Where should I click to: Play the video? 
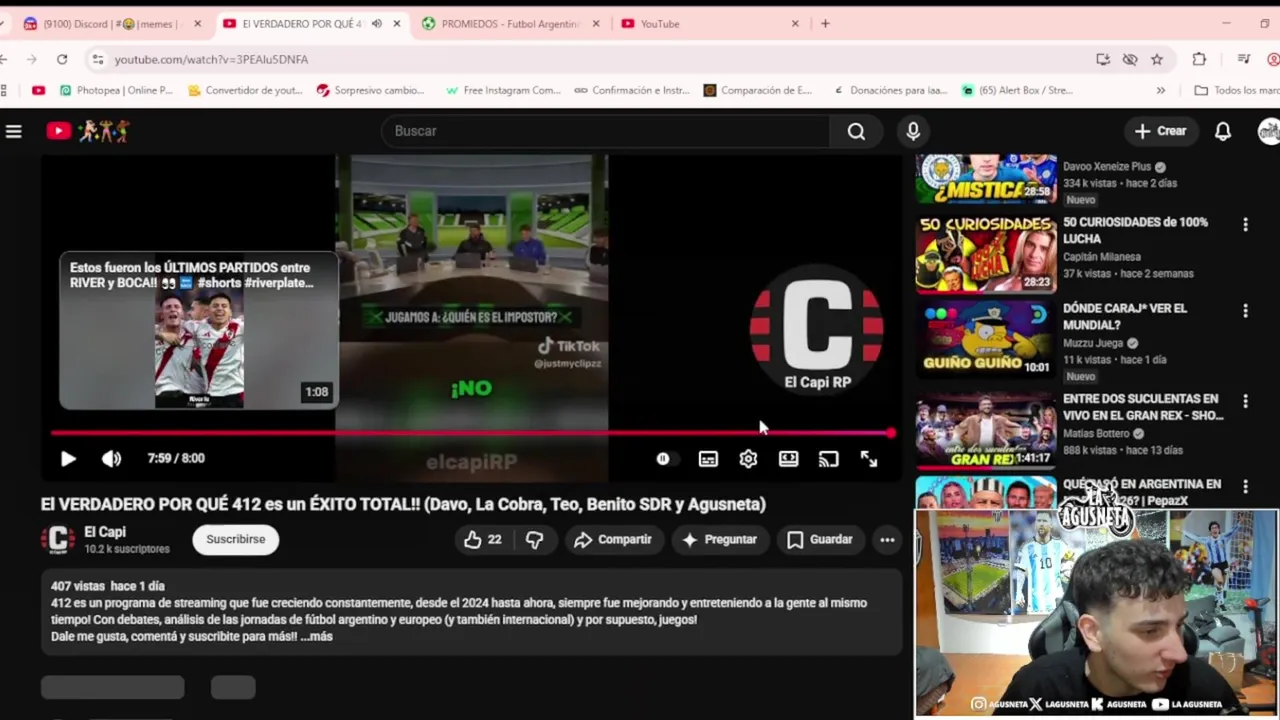(68, 459)
